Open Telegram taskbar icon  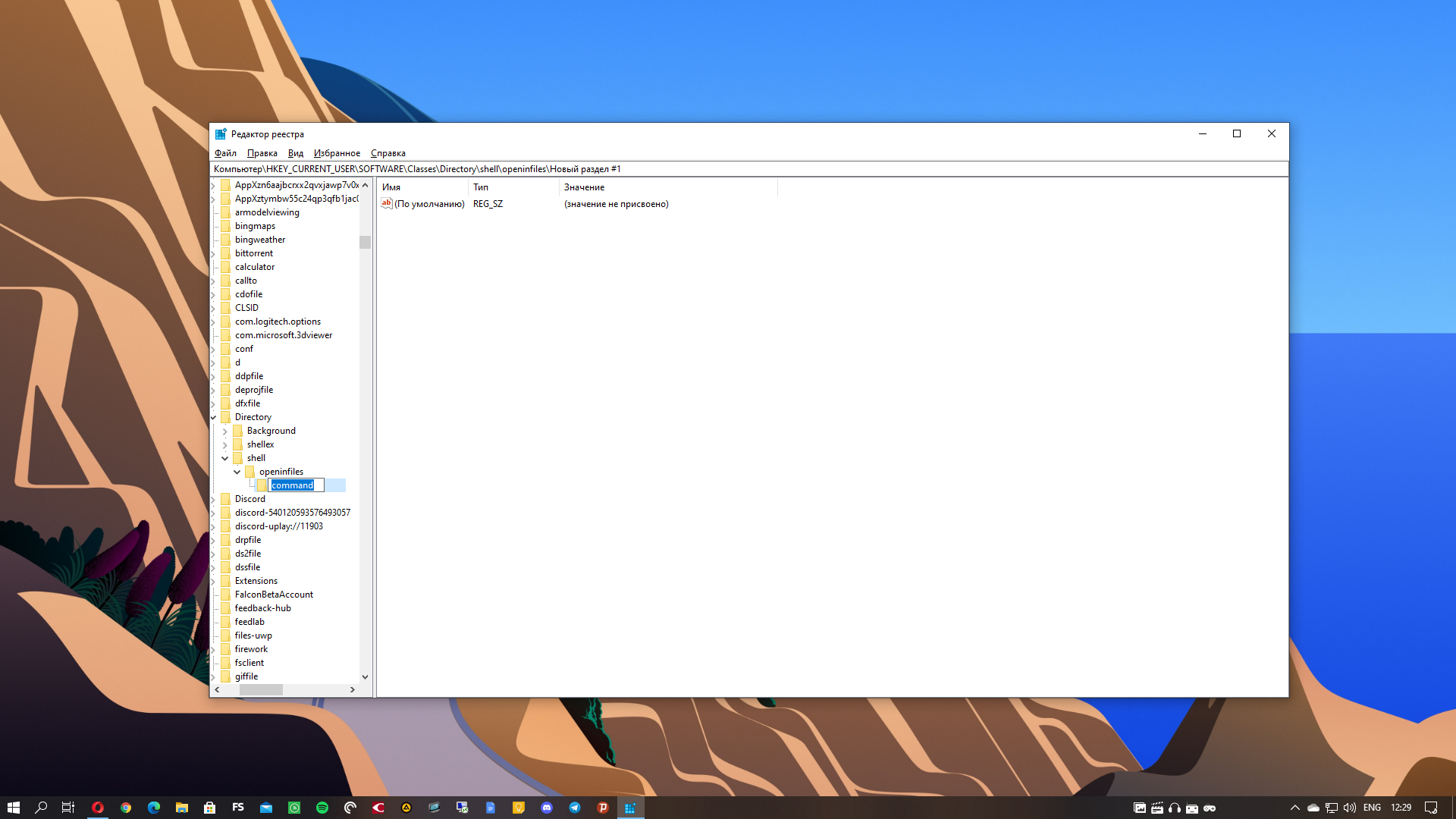pos(575,808)
